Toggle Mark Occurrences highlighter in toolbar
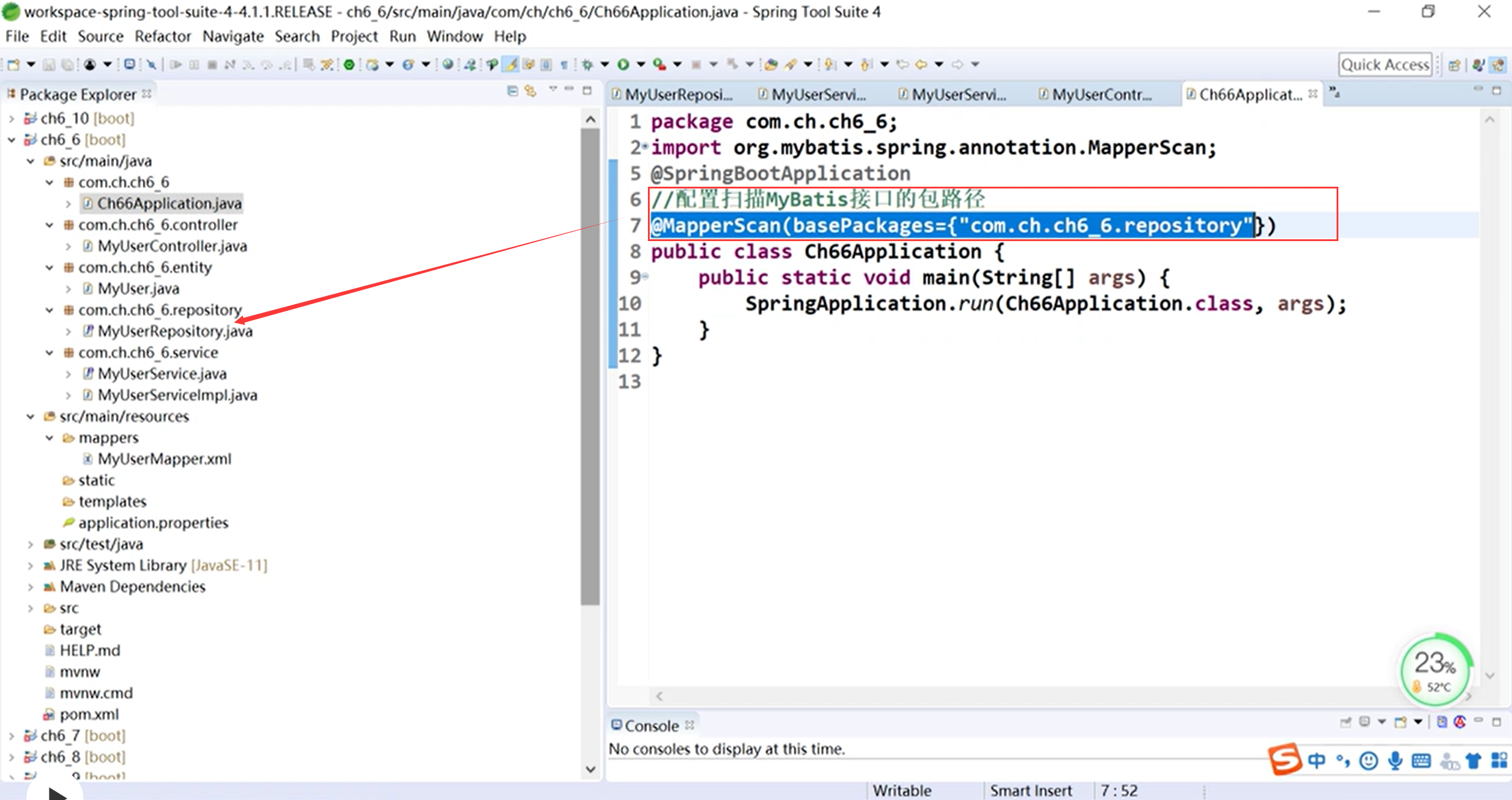Image resolution: width=1512 pixels, height=800 pixels. [510, 64]
